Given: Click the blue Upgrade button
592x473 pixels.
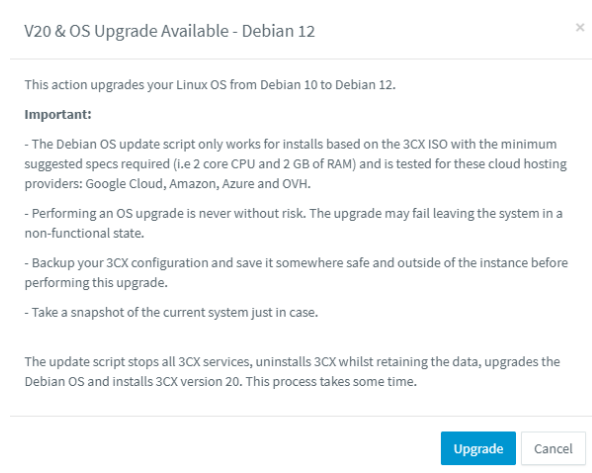Looking at the screenshot, I should (478, 448).
